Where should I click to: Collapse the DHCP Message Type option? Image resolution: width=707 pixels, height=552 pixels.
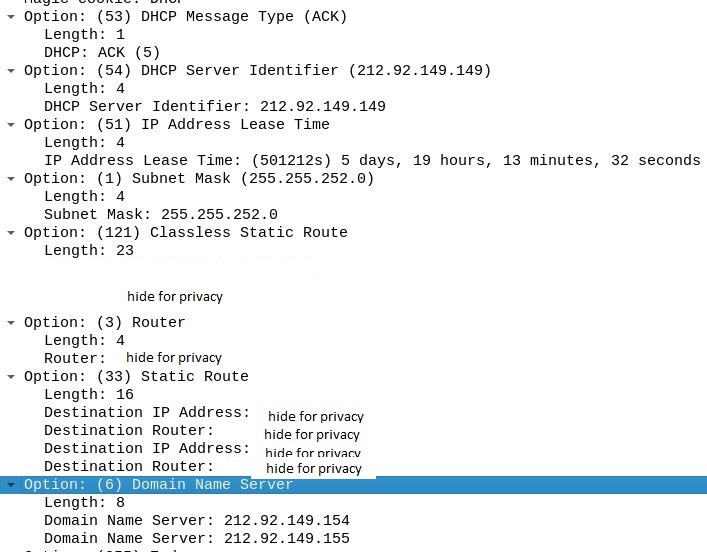[x=10, y=17]
